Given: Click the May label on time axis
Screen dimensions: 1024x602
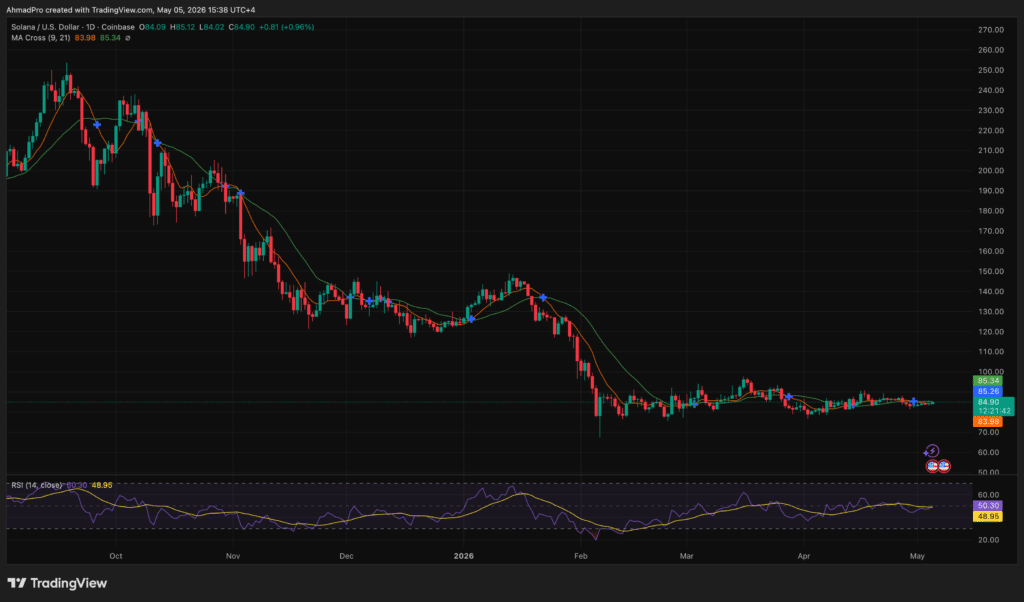Looking at the screenshot, I should [918, 556].
